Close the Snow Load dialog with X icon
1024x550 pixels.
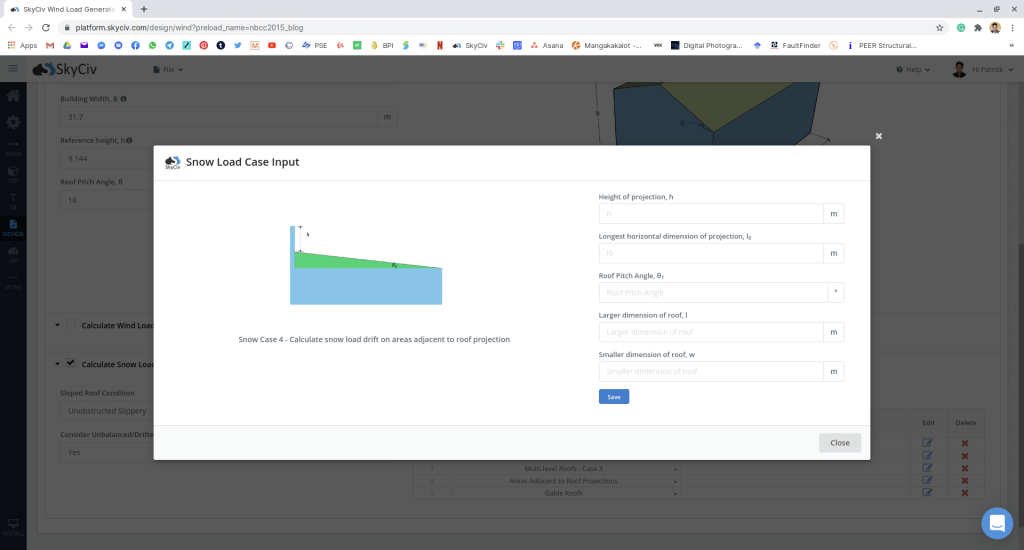point(879,136)
